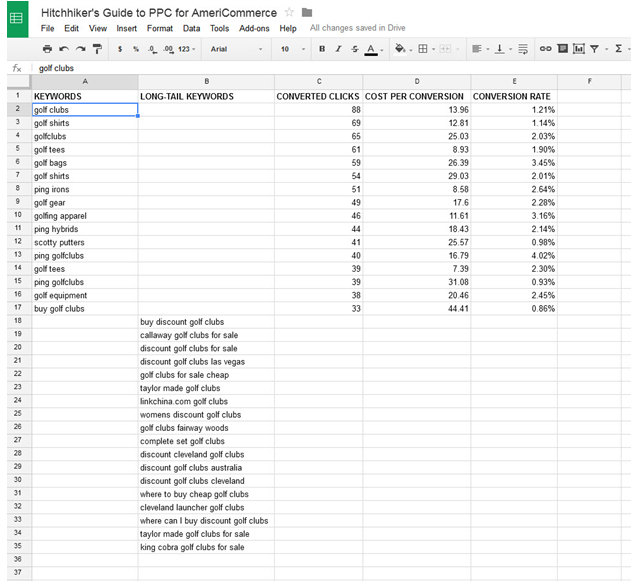Viewport: 637px width, 587px height.
Task: Click 'All changes saved in Drive' status
Action: (358, 28)
